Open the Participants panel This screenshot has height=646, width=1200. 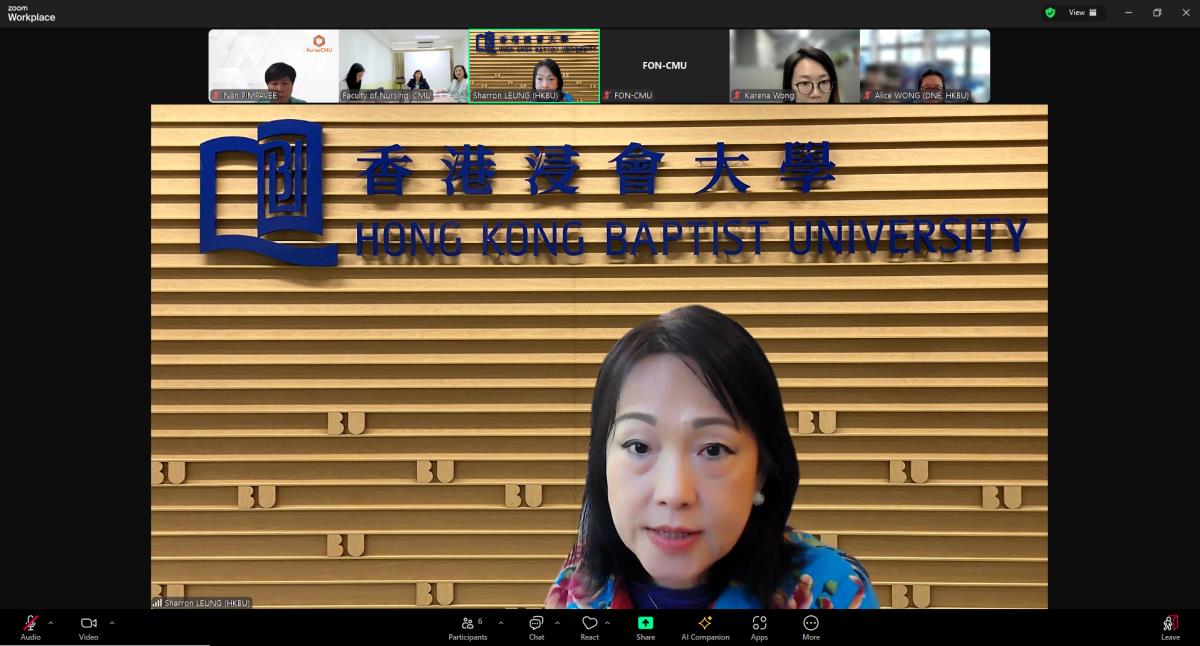pos(468,627)
